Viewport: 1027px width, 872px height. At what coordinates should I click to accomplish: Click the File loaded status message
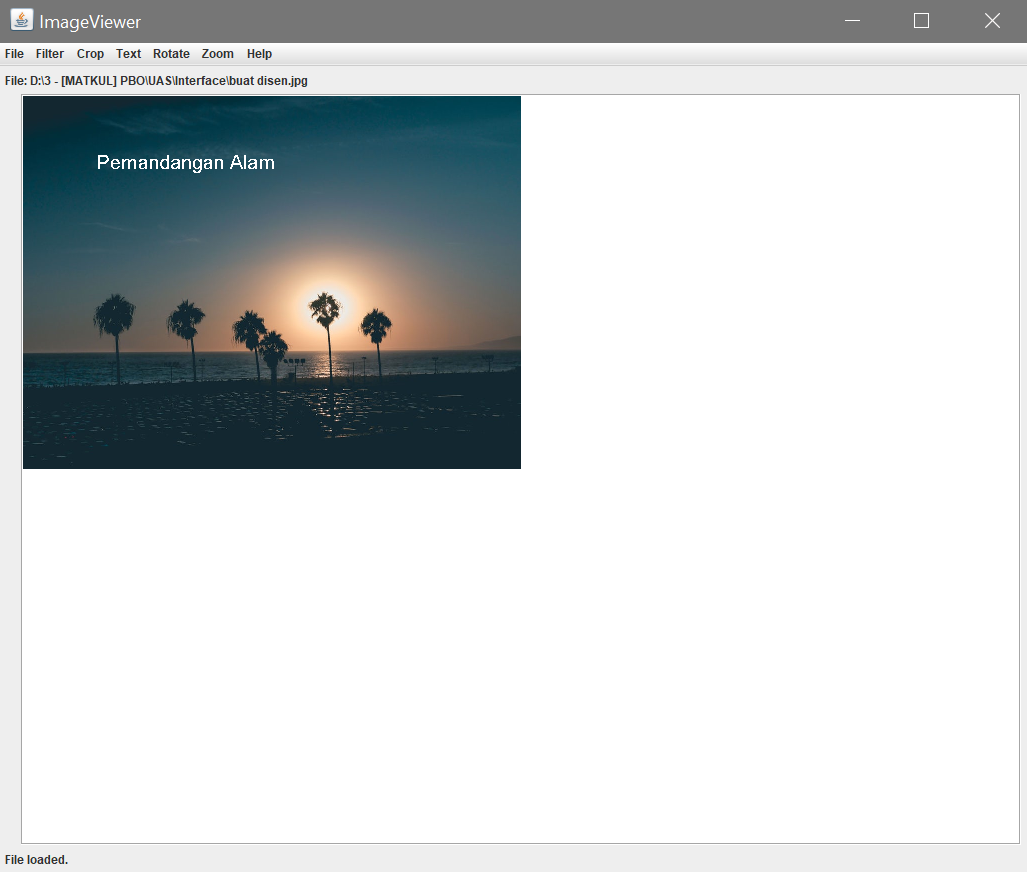[x=34, y=859]
